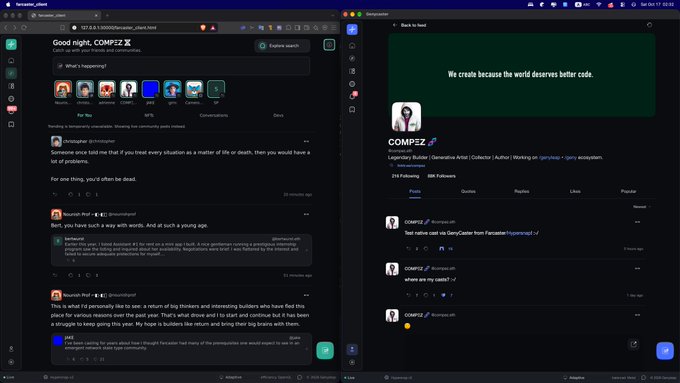Open the options menu on COMPEZ's emoji post
Viewport: 680px width, 383px height.
pos(637,315)
